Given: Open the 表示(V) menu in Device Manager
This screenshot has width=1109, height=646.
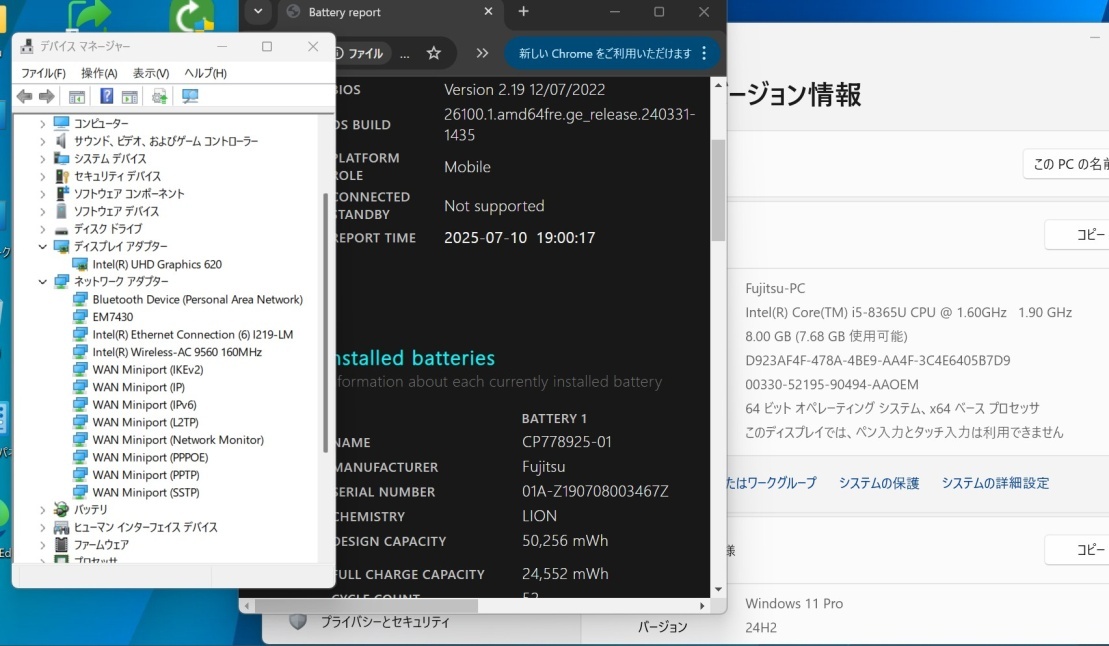Looking at the screenshot, I should (x=151, y=73).
